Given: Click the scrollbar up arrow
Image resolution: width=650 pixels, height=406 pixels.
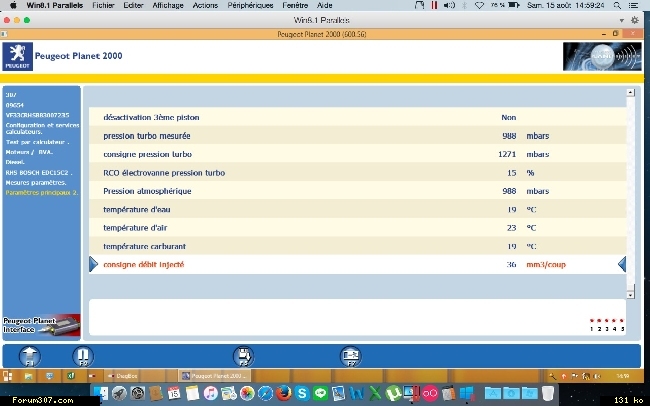Looking at the screenshot, I should click(631, 92).
